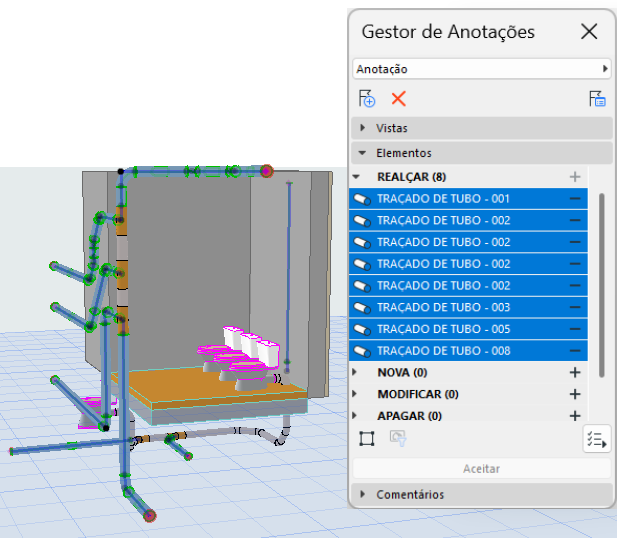This screenshot has width=617, height=538.
Task: Click the elements list vertical scrollbar
Action: point(601,285)
